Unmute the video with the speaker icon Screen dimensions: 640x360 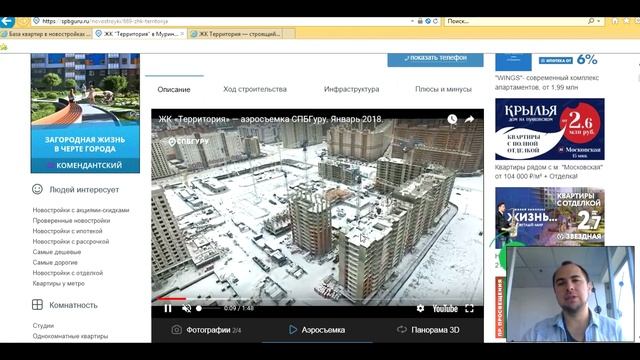coord(187,309)
